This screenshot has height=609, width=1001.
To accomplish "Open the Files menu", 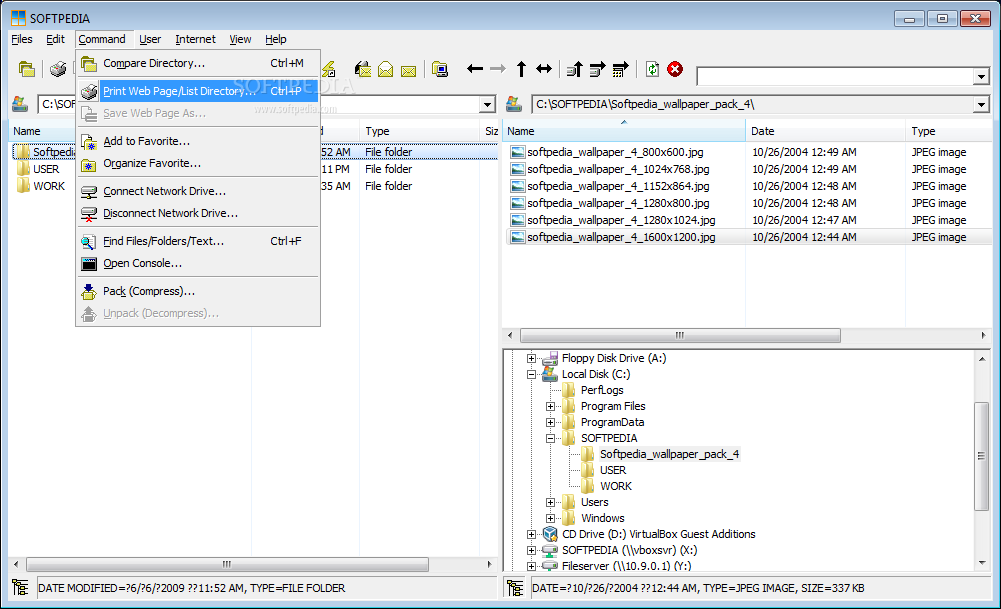I will point(22,39).
